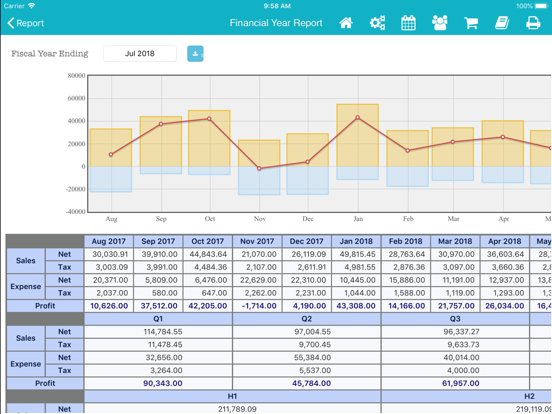The image size is (552, 414).
Task: Select the Apr 2018 column header
Action: 504,242
